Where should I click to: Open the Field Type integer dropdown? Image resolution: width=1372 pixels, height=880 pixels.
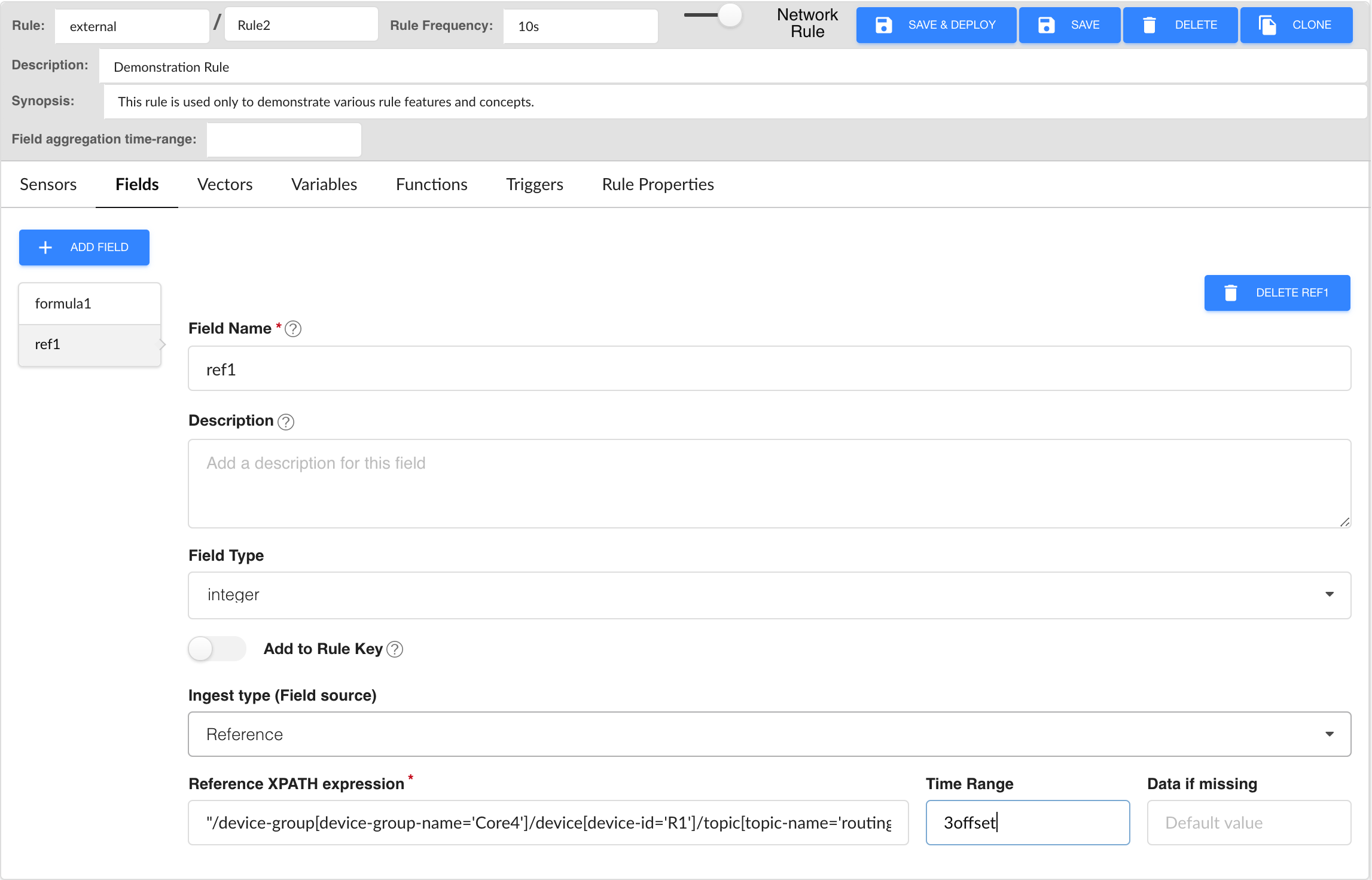click(769, 595)
